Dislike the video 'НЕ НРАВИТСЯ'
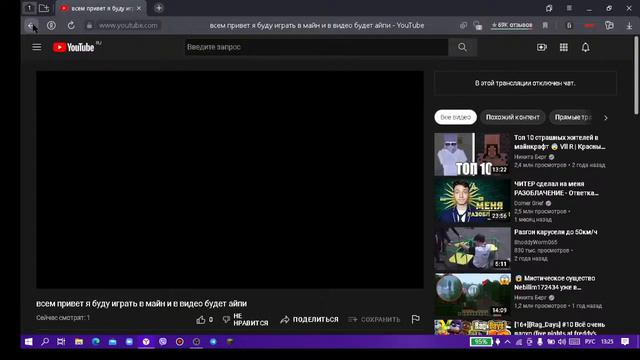640x360 pixels. pos(245,320)
